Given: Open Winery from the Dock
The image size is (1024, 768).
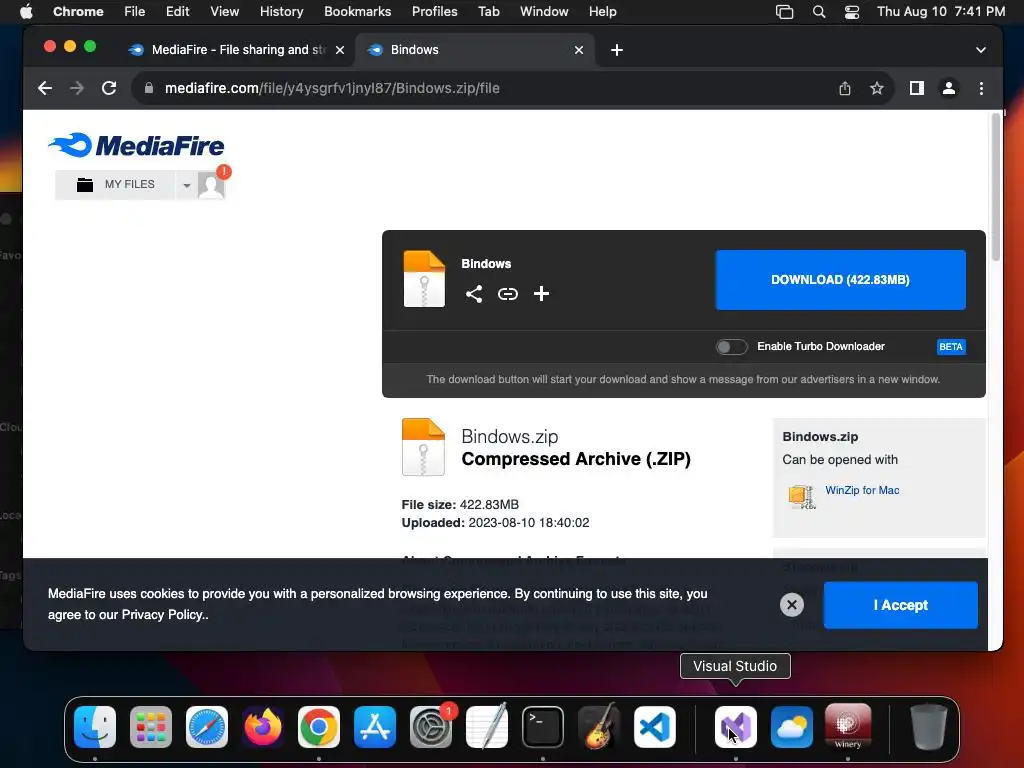Looking at the screenshot, I should click(848, 727).
